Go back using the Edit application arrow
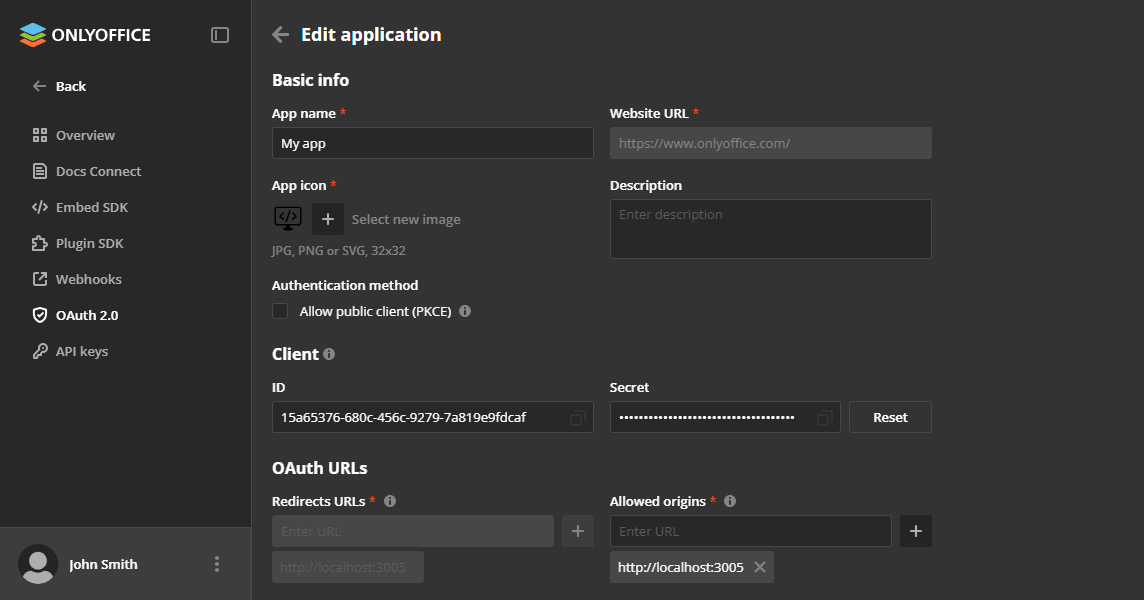Viewport: 1144px width, 600px height. 280,34
